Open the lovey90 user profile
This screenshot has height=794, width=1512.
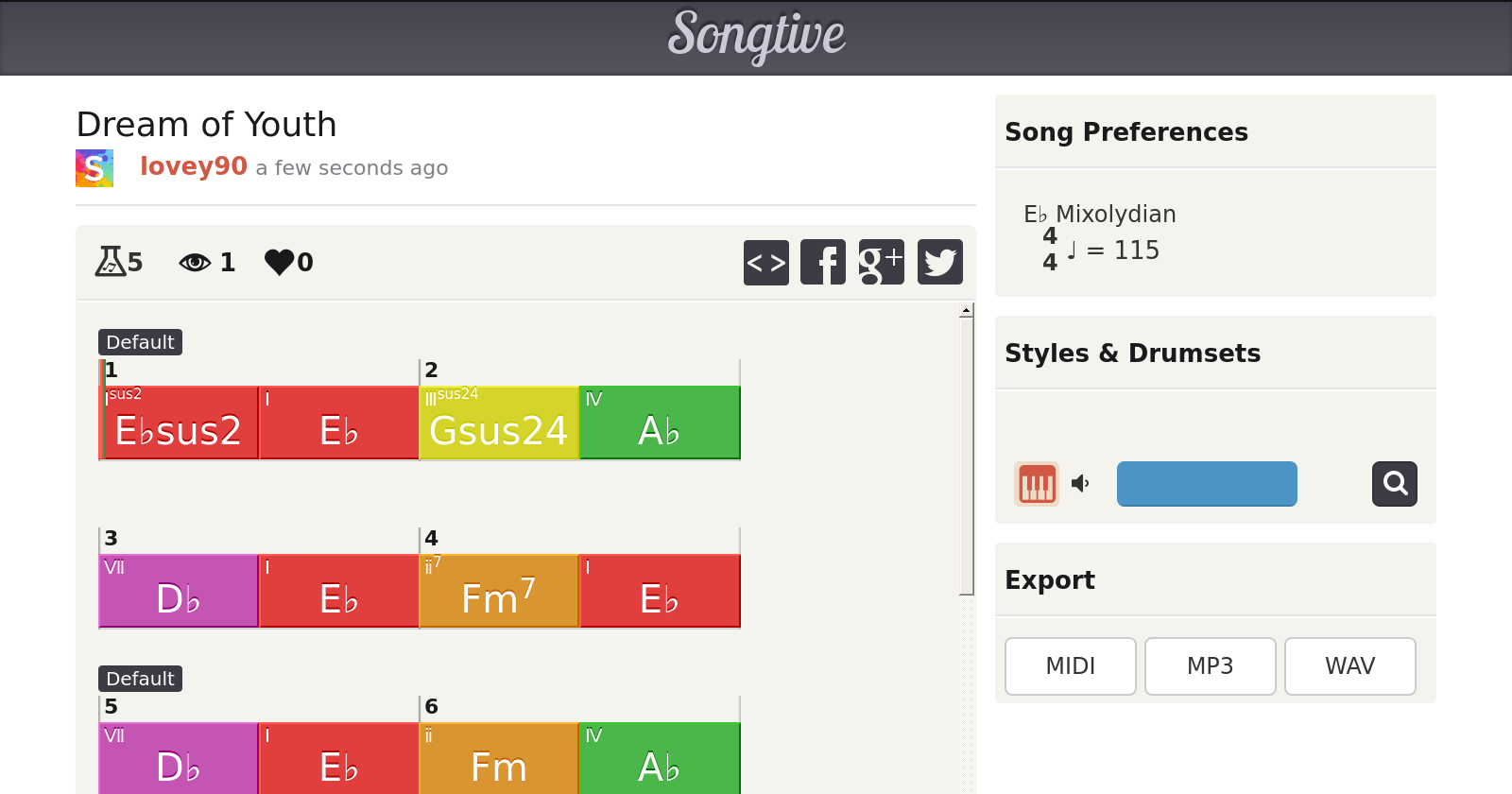tap(193, 166)
